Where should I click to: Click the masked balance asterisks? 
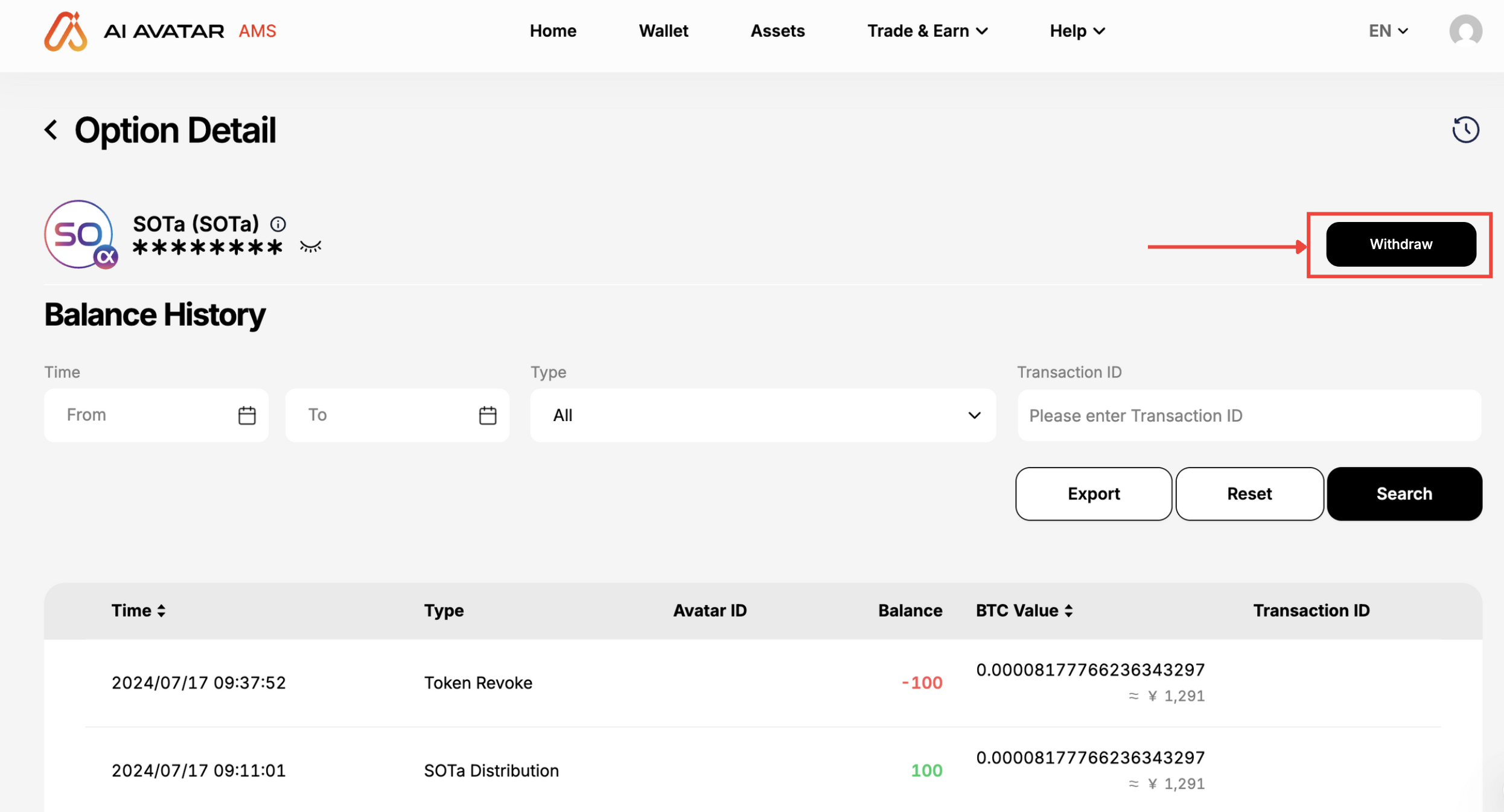[x=208, y=247]
